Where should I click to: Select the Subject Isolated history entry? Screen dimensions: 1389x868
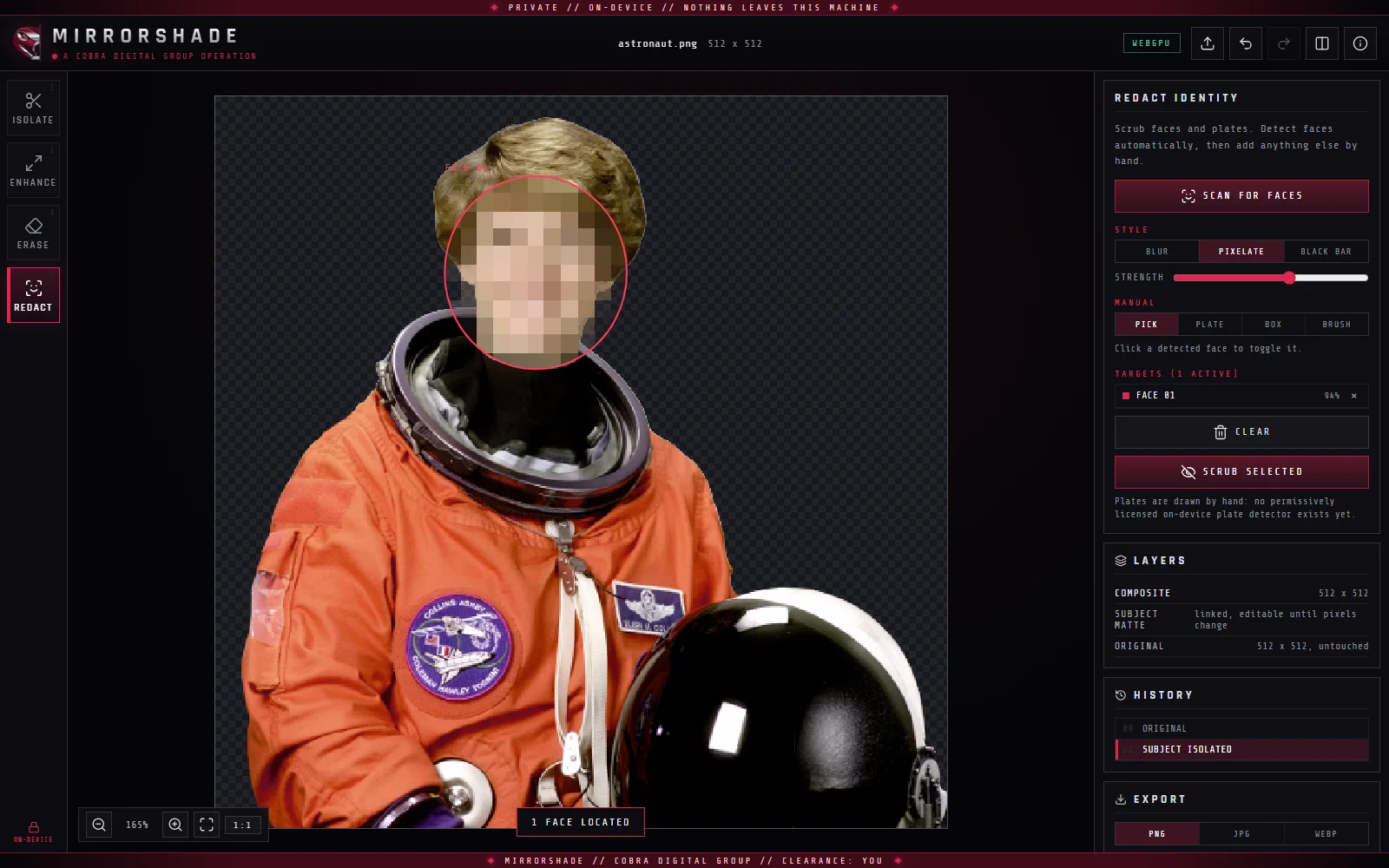(1241, 750)
